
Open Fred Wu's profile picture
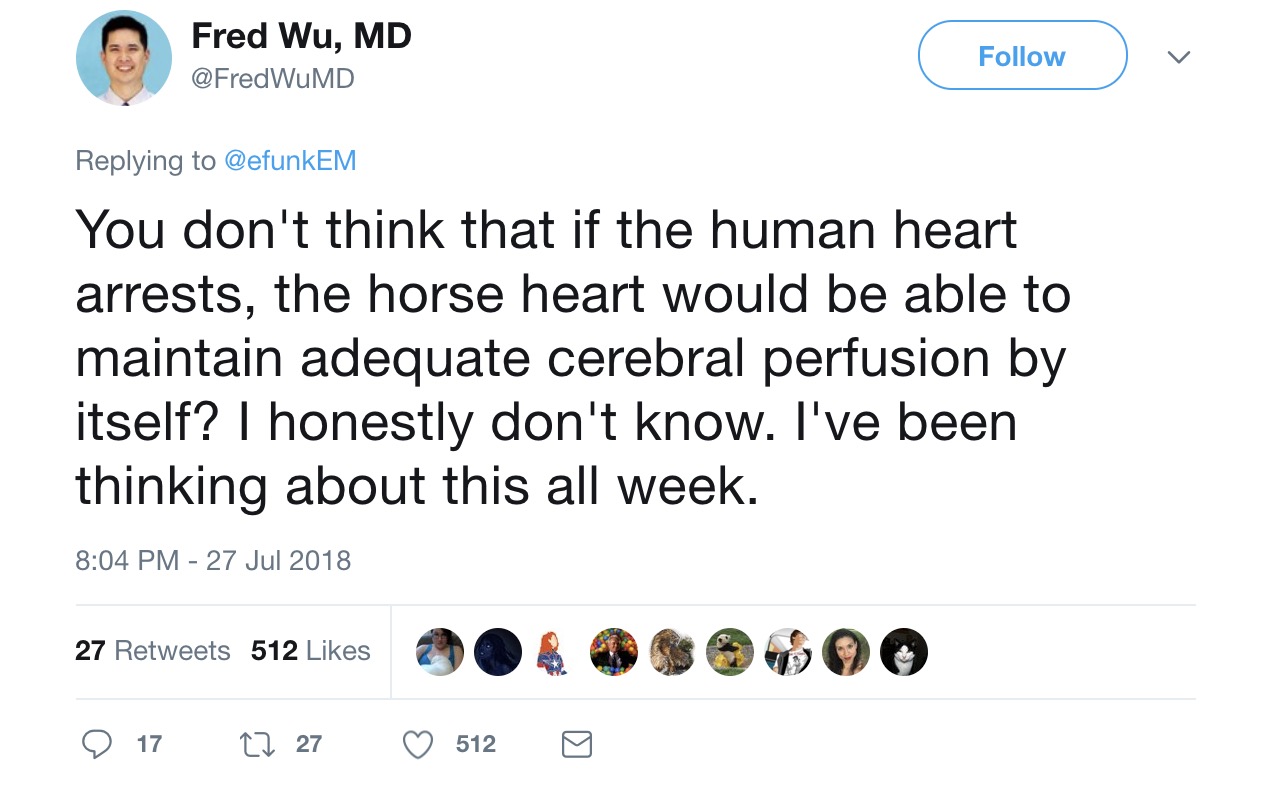click(123, 58)
